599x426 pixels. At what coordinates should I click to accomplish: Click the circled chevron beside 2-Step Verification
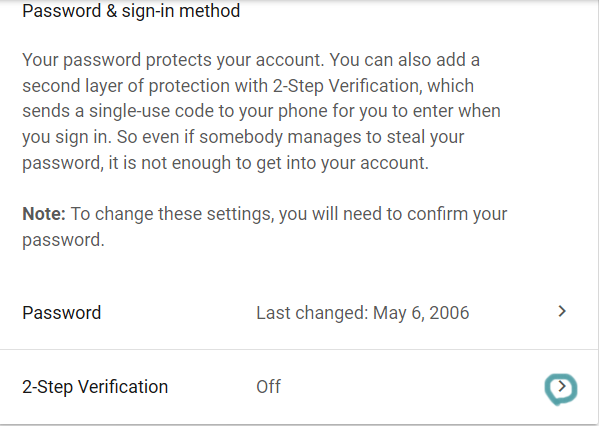pyautogui.click(x=562, y=387)
